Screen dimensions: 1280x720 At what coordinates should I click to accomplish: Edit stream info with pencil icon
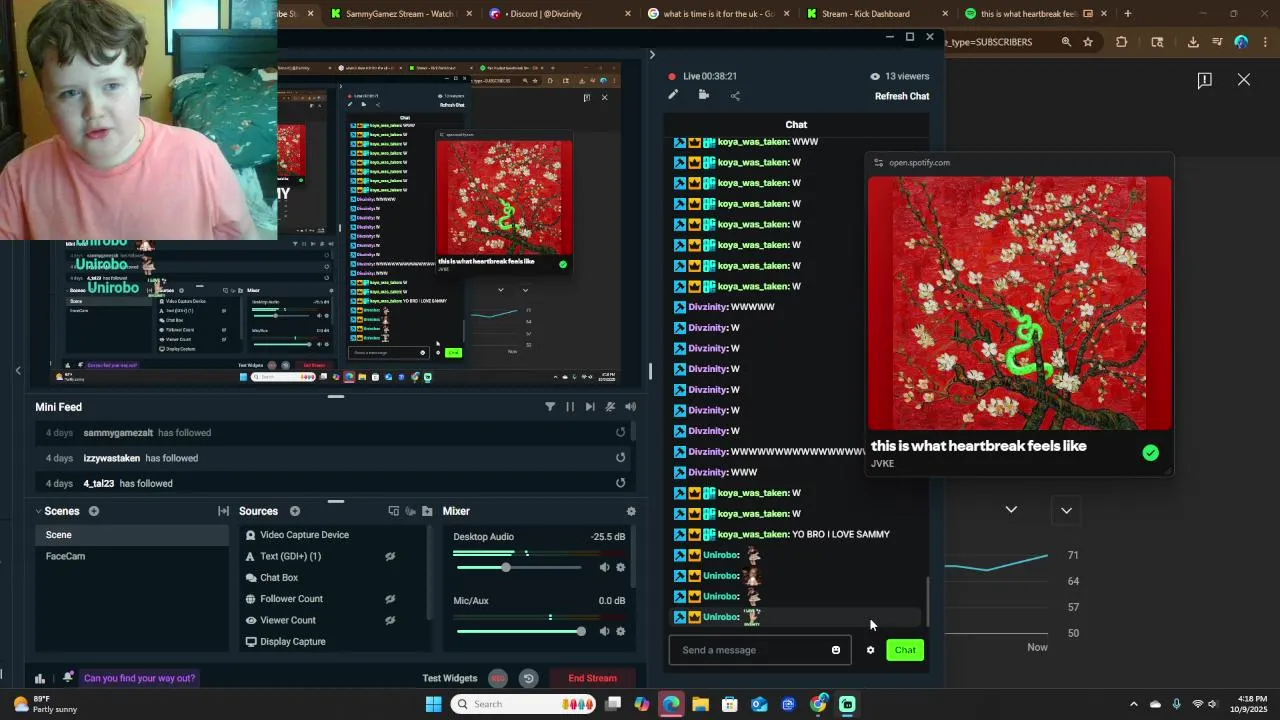tap(673, 95)
